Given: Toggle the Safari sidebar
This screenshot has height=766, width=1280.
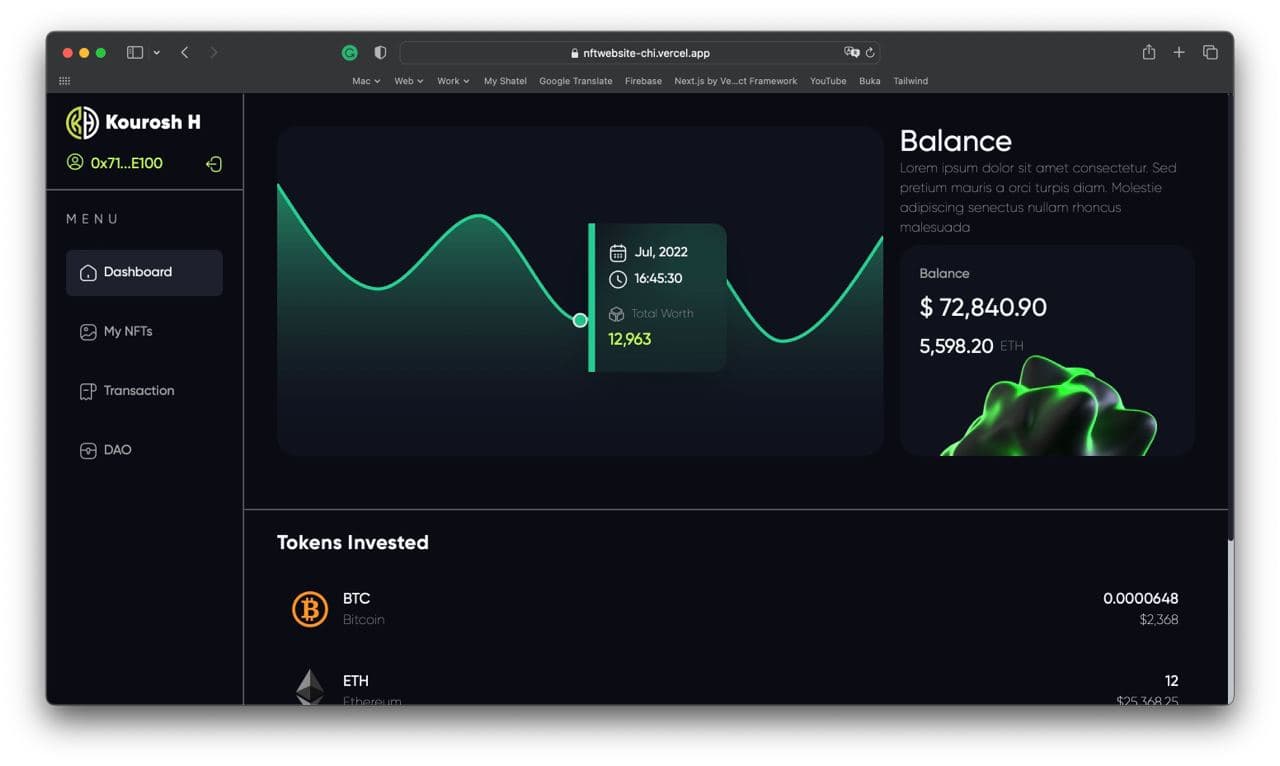Looking at the screenshot, I should [135, 53].
